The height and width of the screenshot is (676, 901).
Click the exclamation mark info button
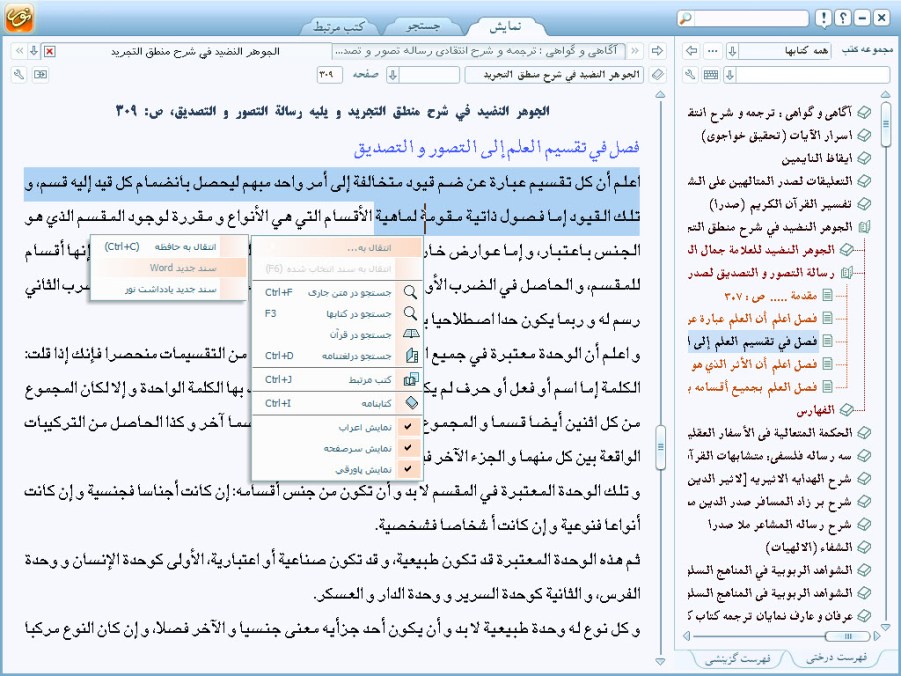823,18
